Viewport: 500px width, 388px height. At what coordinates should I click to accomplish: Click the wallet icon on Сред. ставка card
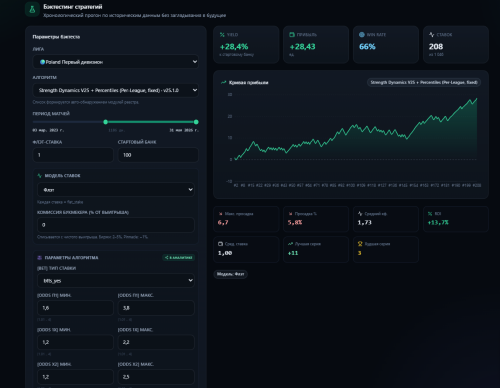(220, 244)
